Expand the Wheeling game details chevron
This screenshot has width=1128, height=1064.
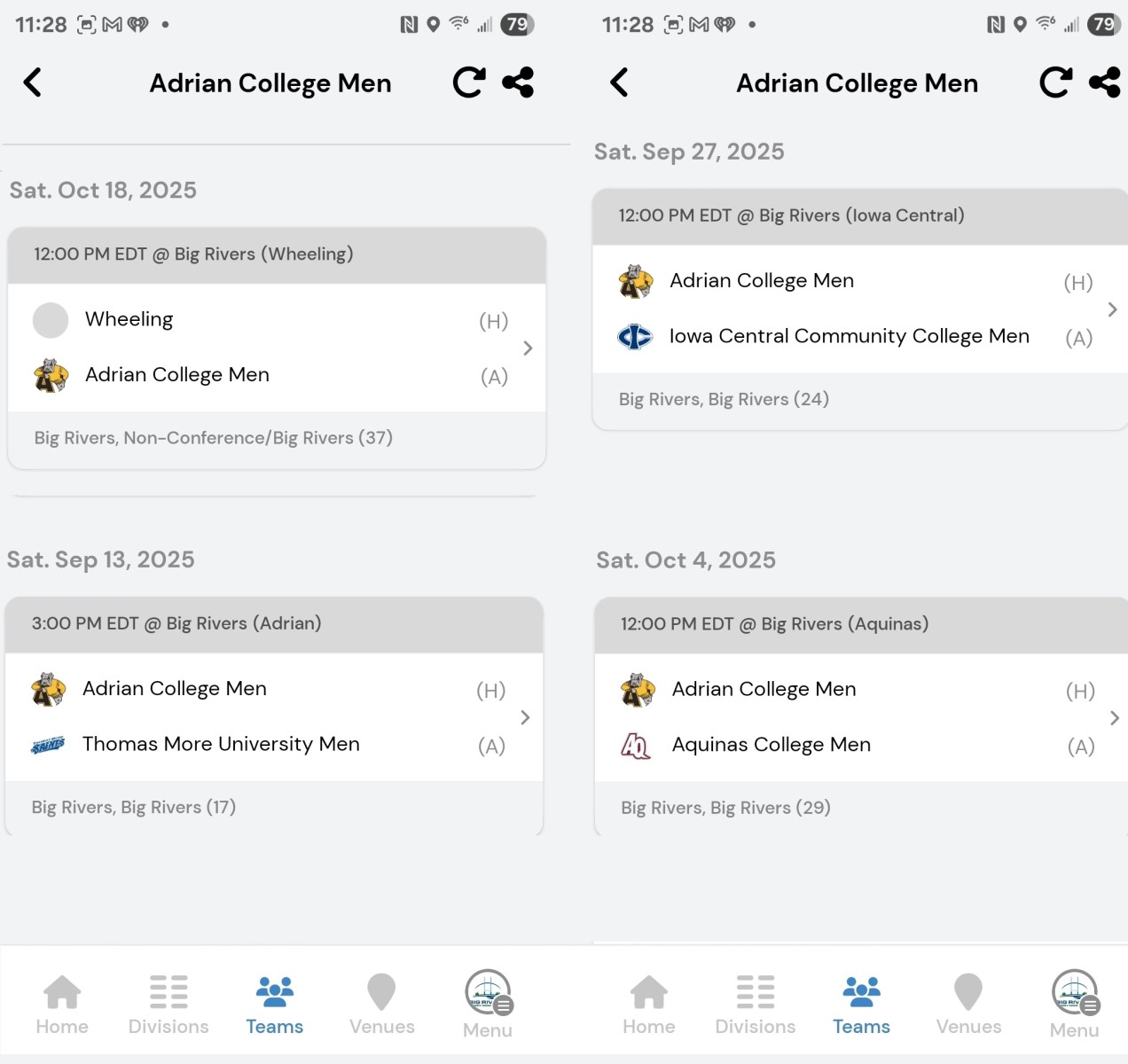(528, 348)
